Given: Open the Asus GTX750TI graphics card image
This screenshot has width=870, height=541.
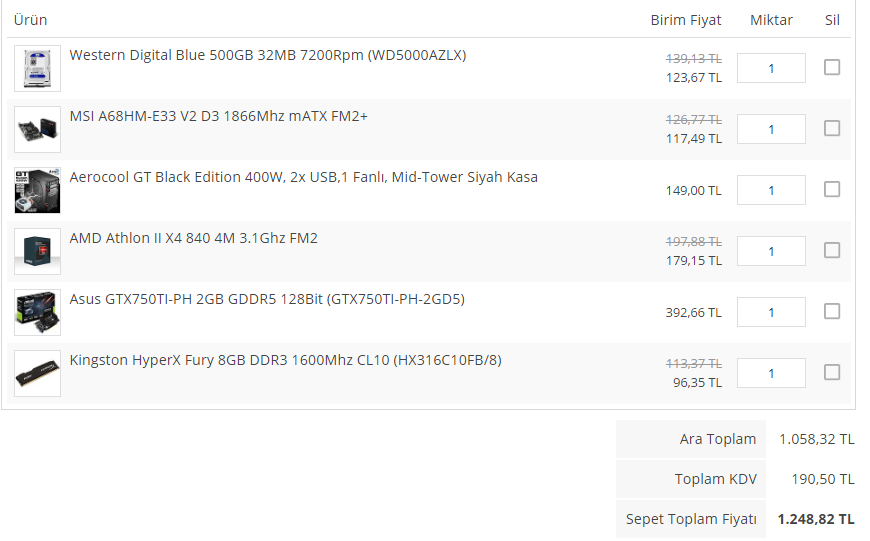Looking at the screenshot, I should (37, 312).
